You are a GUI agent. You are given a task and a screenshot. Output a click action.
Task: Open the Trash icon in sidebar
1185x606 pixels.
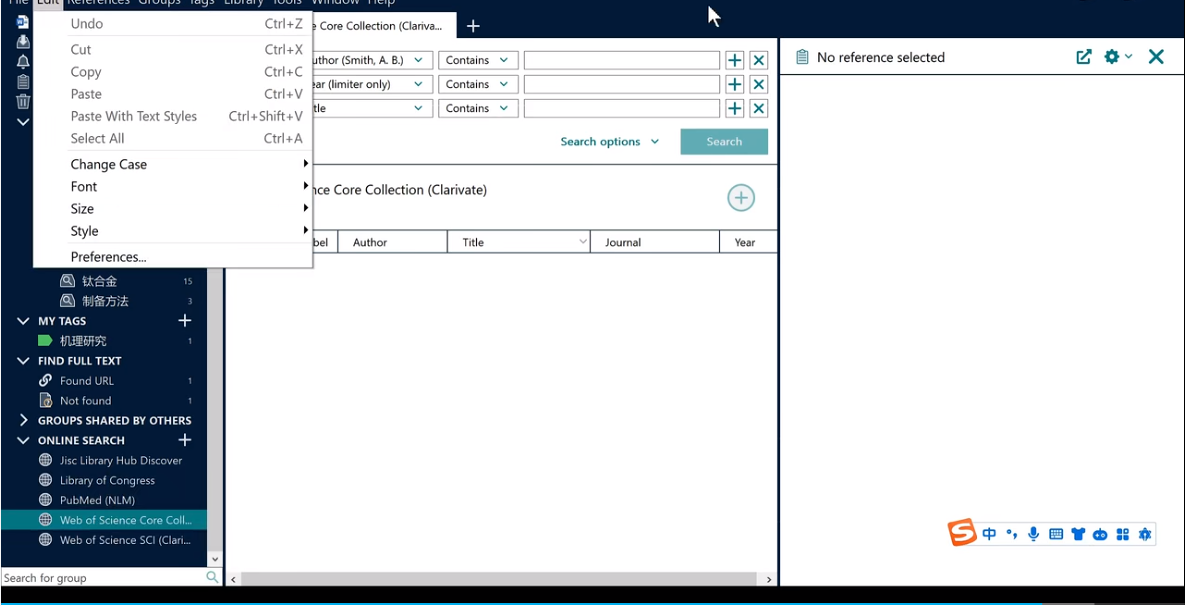23,101
